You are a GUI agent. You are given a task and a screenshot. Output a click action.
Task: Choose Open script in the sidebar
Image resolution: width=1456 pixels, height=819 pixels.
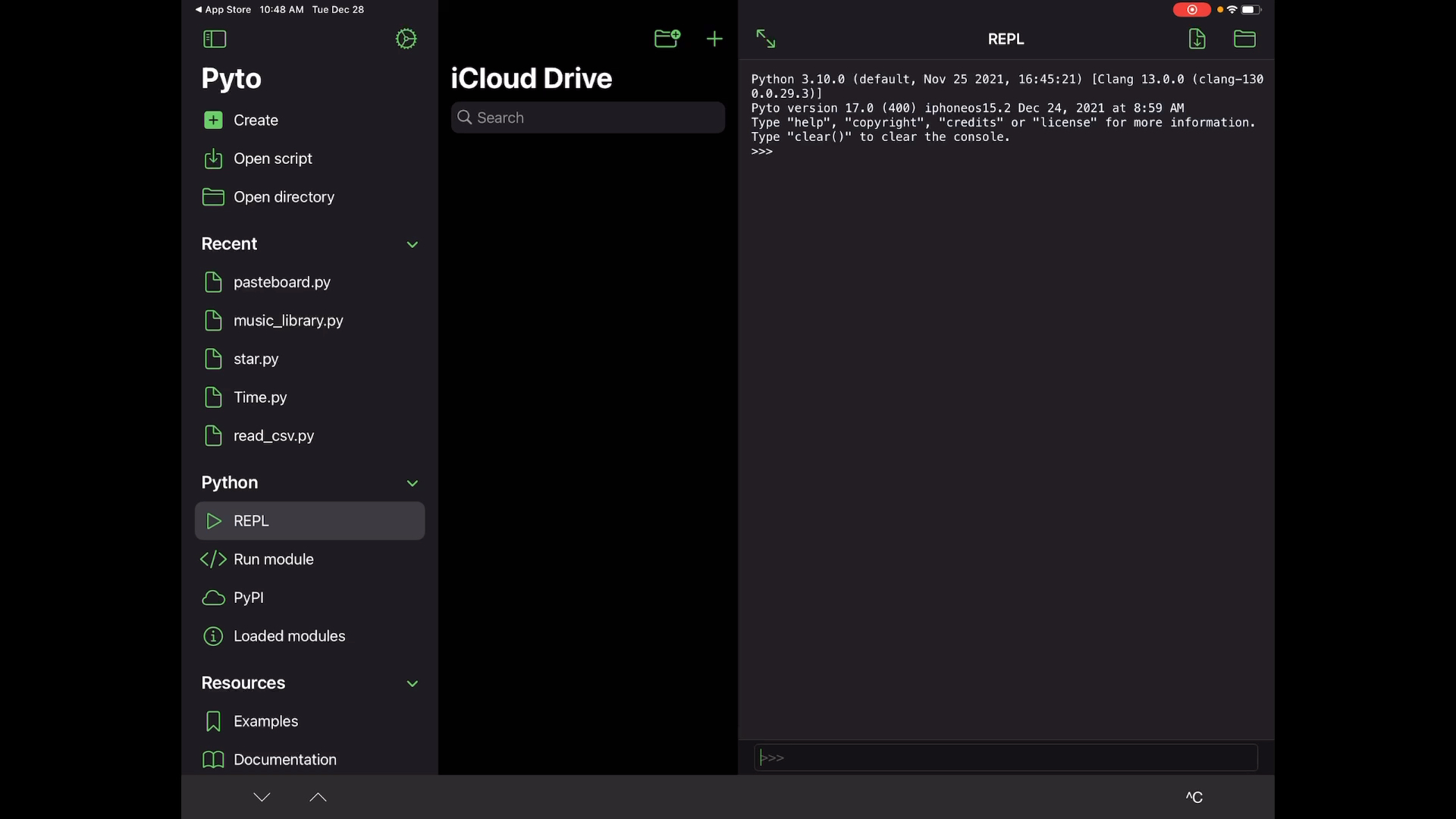click(309, 158)
